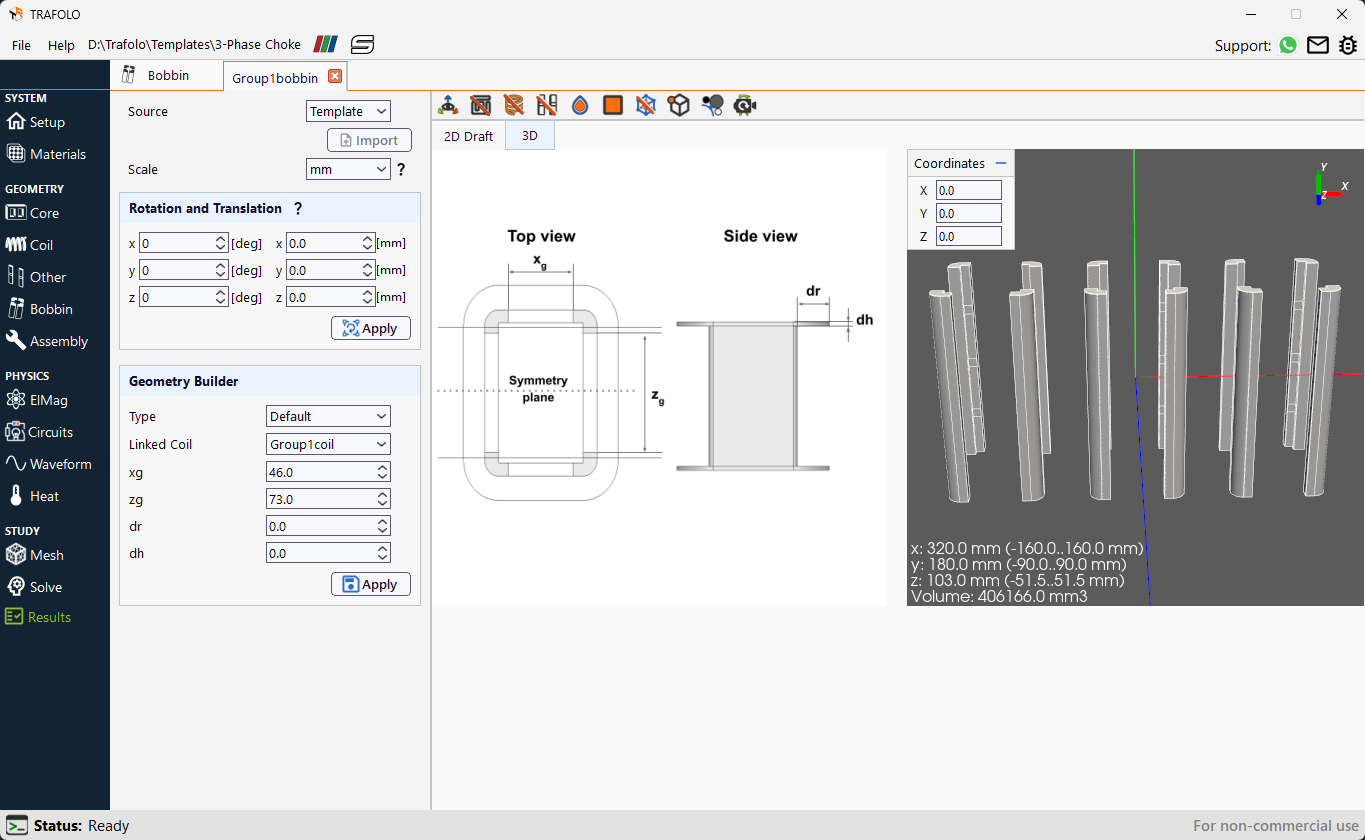Screen dimensions: 1365x840
Task: Toggle the crossed-out mesh wireframe icon
Action: point(646,105)
